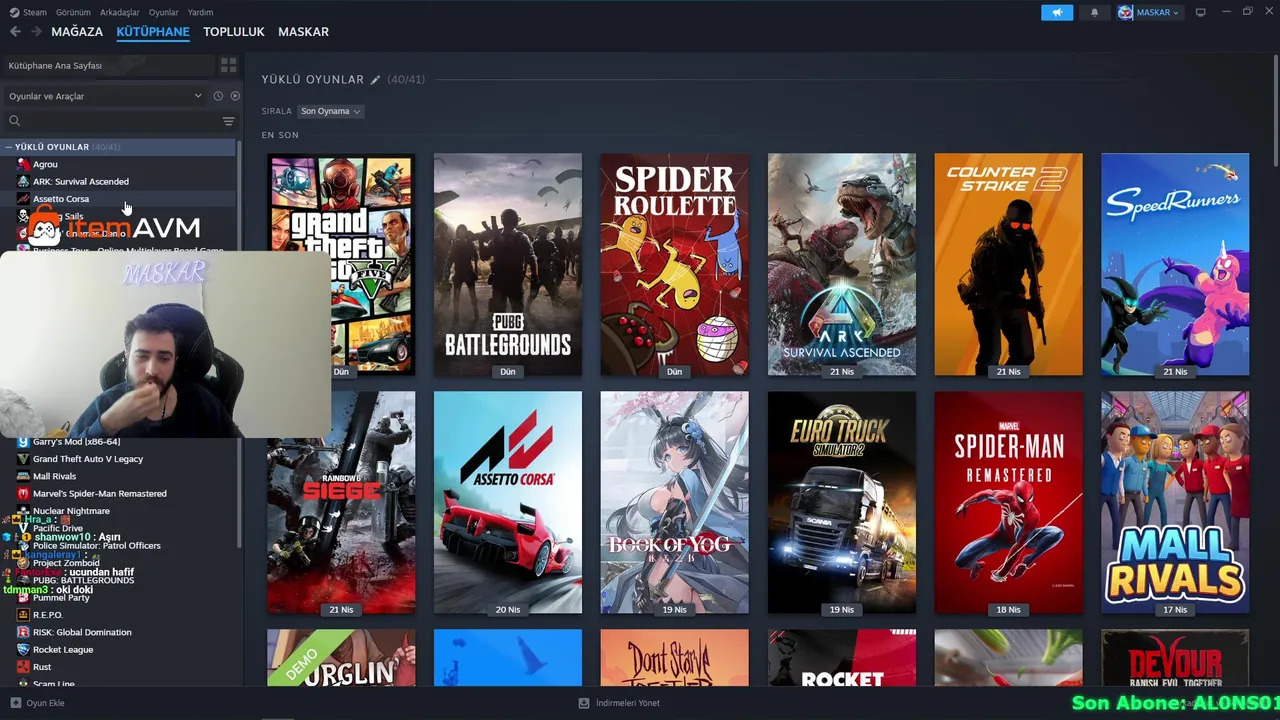The height and width of the screenshot is (720, 1280).
Task: Open the notifications bell
Action: [1094, 12]
